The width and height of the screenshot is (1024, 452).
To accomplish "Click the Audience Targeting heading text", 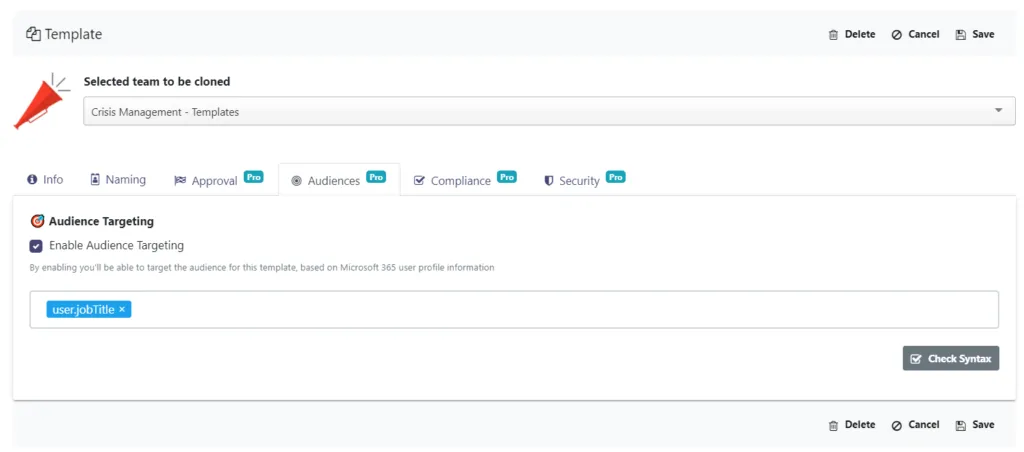I will tap(101, 221).
